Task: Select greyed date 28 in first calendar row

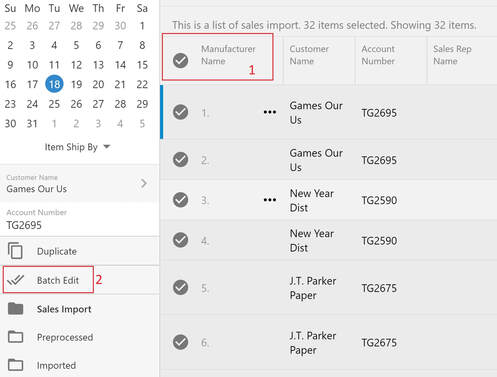Action: (76, 26)
